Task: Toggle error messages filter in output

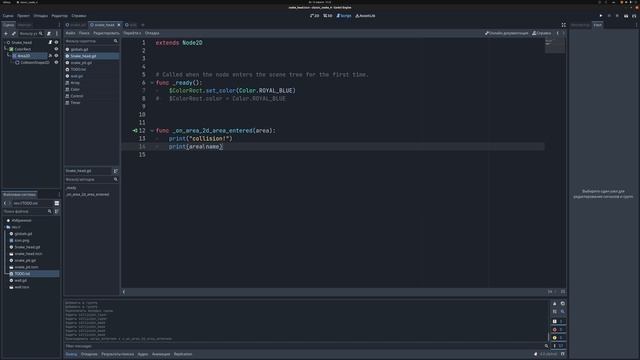Action: pos(558,330)
